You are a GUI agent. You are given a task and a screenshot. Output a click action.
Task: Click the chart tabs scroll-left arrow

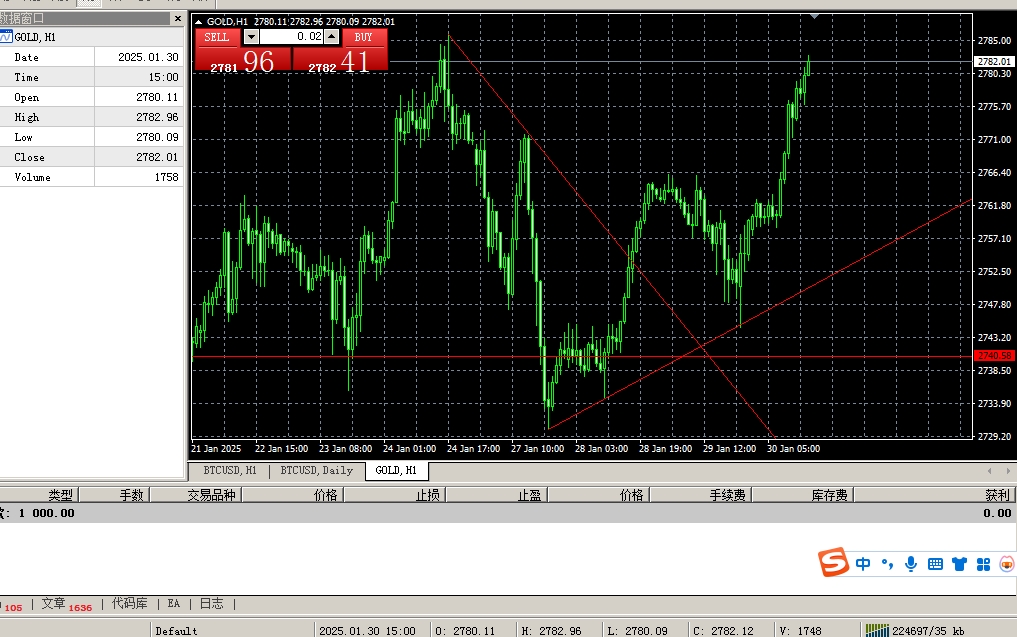[x=990, y=471]
